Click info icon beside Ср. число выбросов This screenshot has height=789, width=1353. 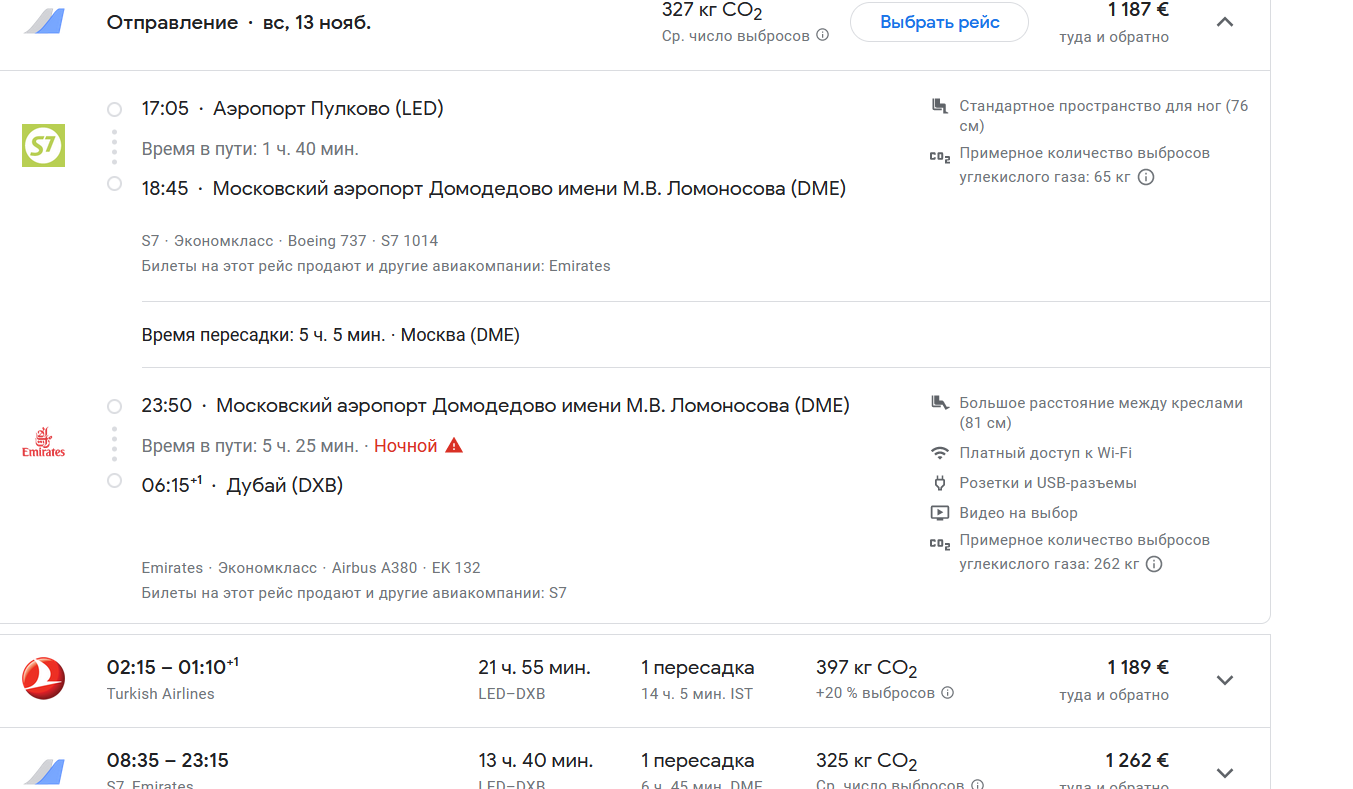tap(822, 36)
